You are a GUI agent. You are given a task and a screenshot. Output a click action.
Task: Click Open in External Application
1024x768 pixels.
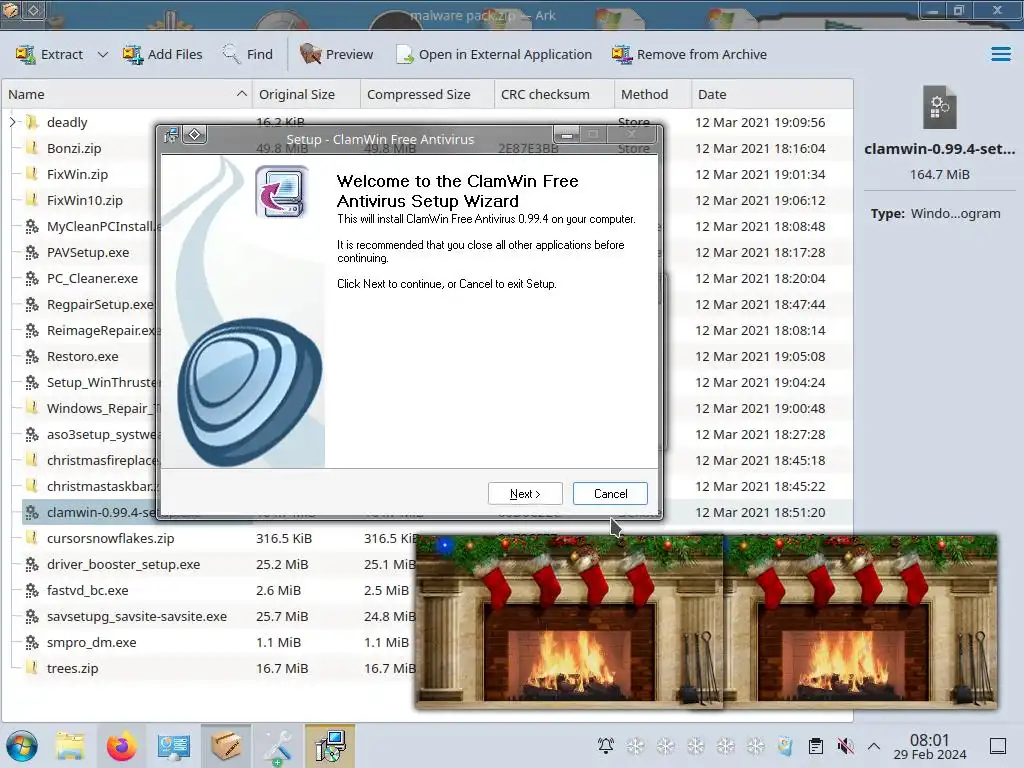[x=494, y=54]
